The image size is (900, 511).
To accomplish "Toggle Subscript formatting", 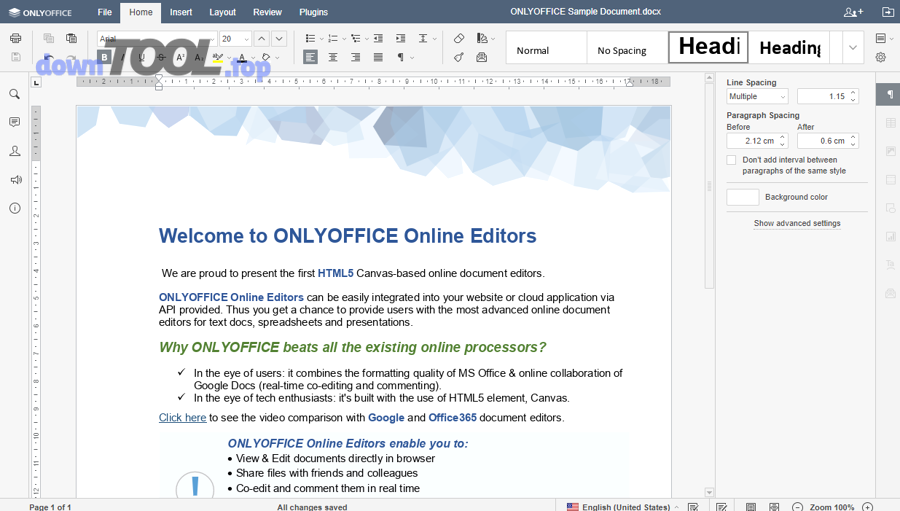I will 199,57.
